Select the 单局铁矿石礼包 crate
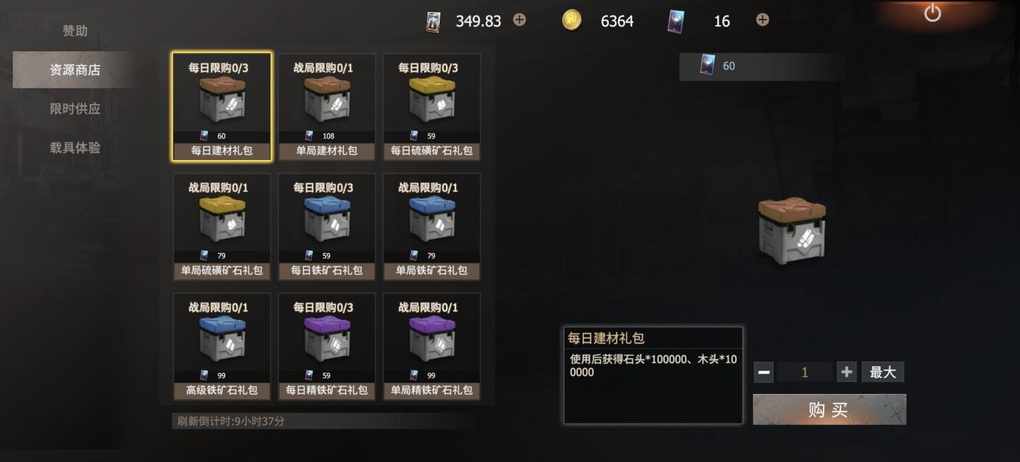Viewport: 1020px width, 462px height. coord(432,226)
